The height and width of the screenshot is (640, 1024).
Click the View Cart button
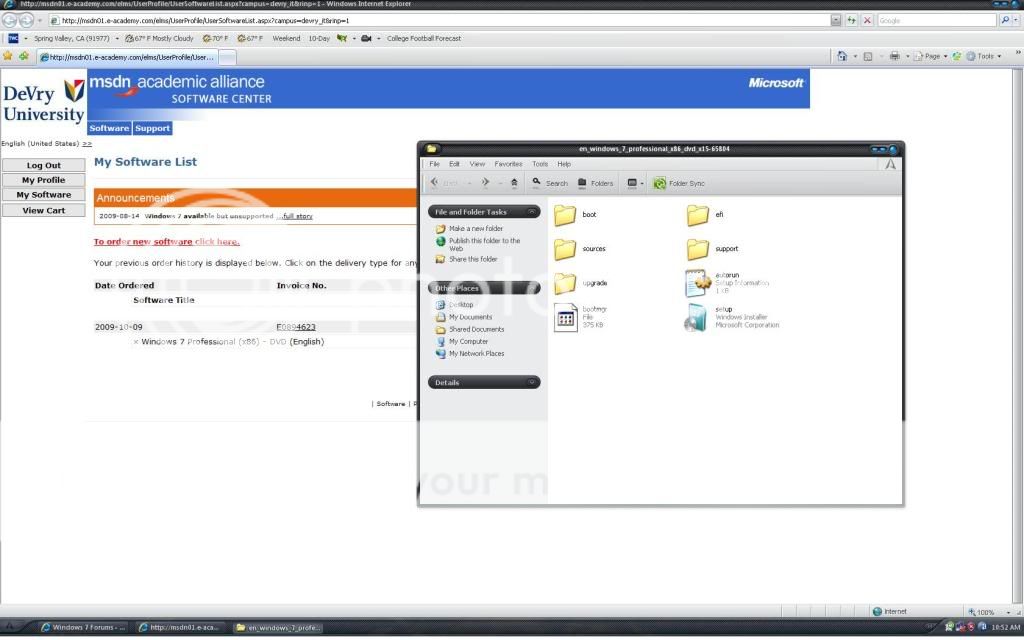[x=43, y=210]
